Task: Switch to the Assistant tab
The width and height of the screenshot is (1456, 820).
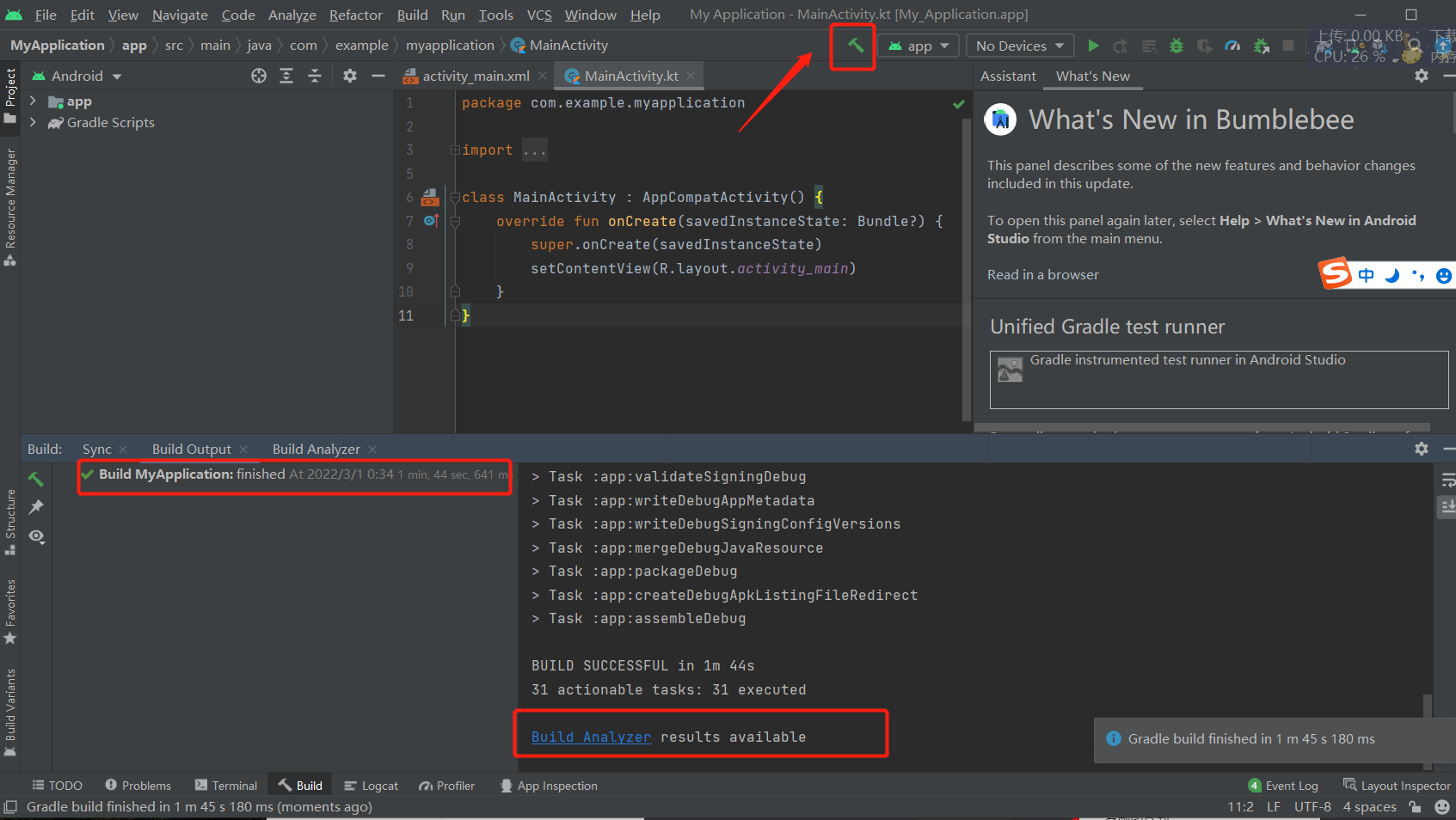Action: tap(1008, 76)
